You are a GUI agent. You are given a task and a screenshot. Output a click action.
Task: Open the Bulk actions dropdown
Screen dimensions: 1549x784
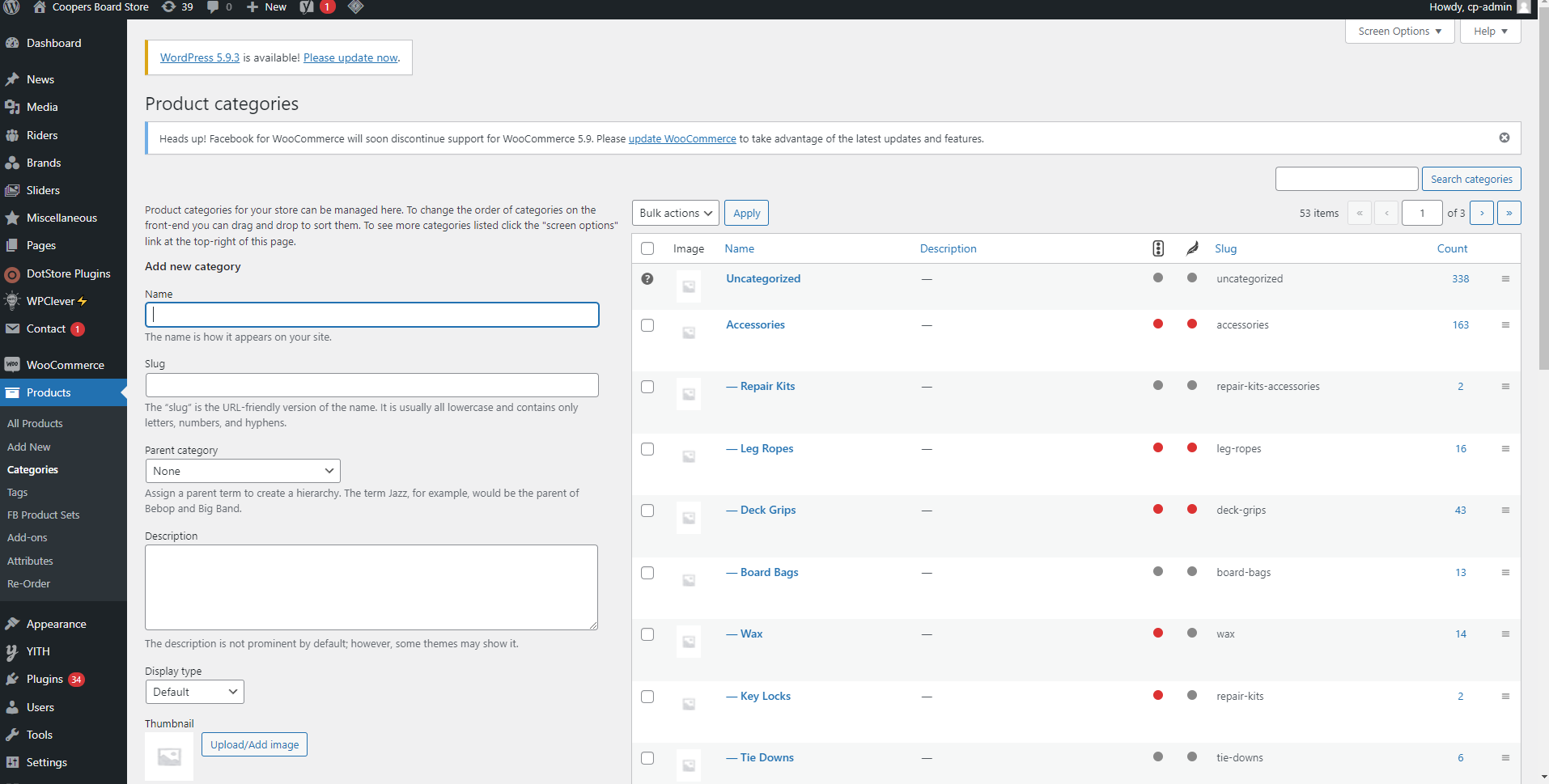coord(675,213)
